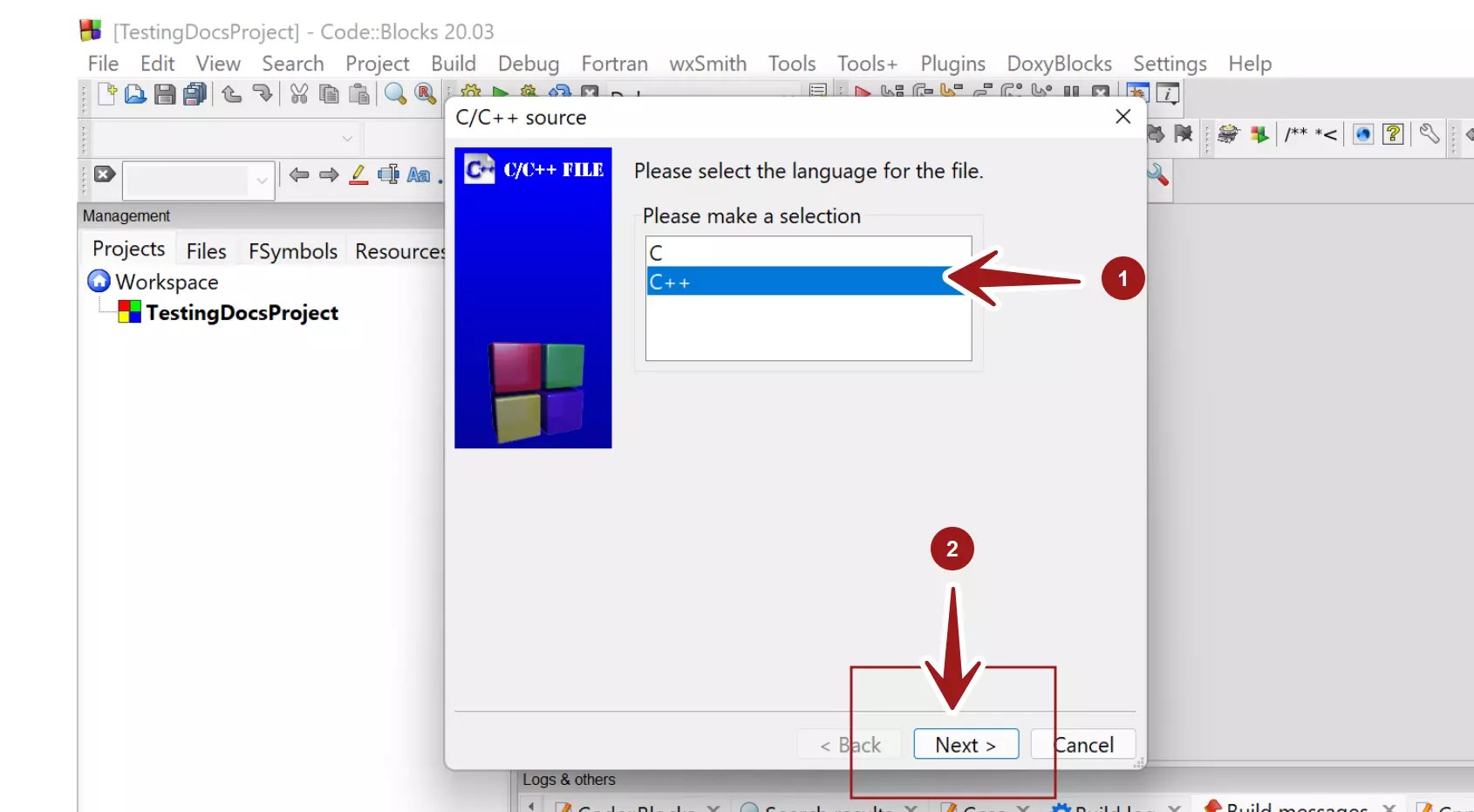The height and width of the screenshot is (812, 1474).
Task: Save all files with the toolbar icon
Action: [x=194, y=93]
